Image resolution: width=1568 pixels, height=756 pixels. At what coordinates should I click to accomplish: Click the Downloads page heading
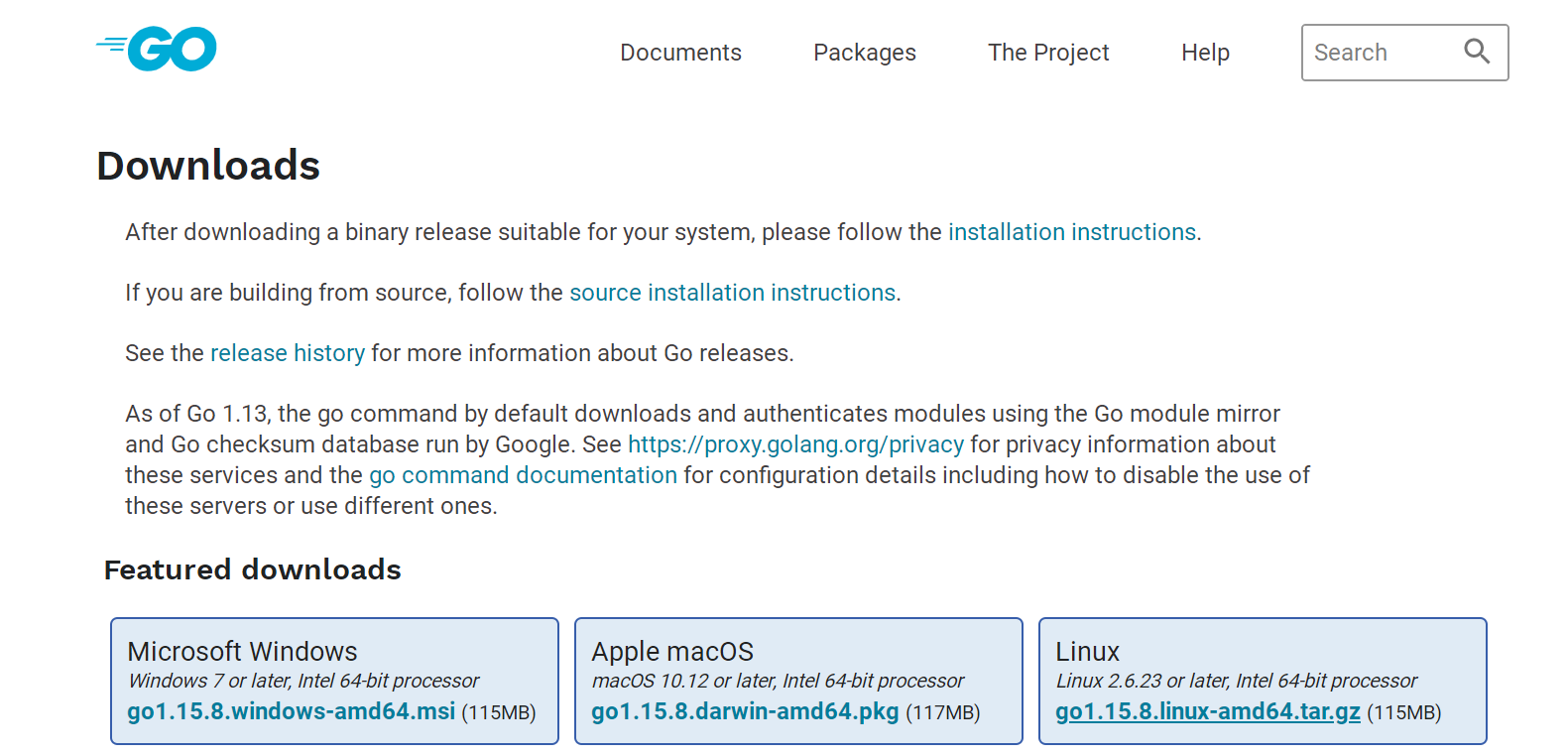click(208, 166)
